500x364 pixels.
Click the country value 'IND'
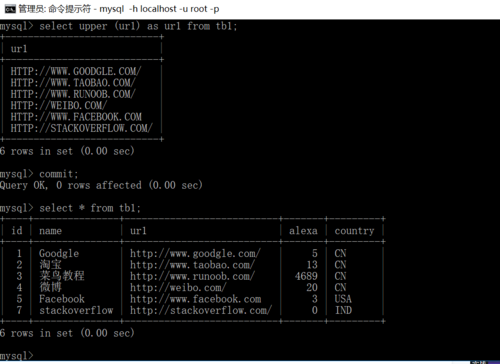click(343, 310)
